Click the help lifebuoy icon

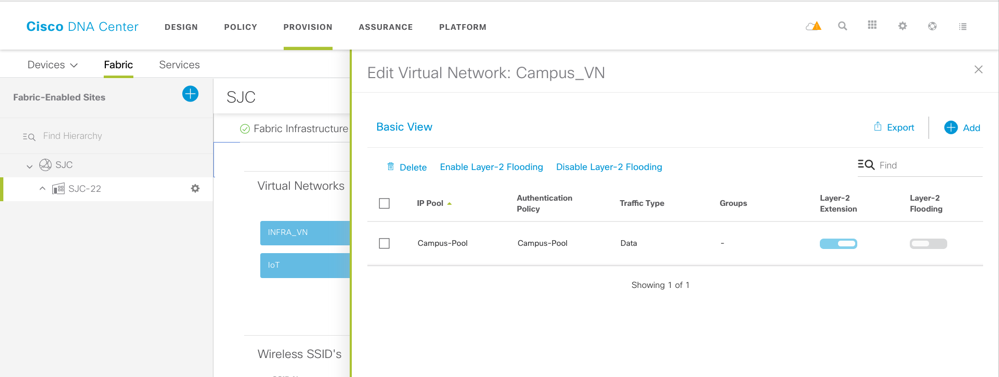click(x=932, y=26)
